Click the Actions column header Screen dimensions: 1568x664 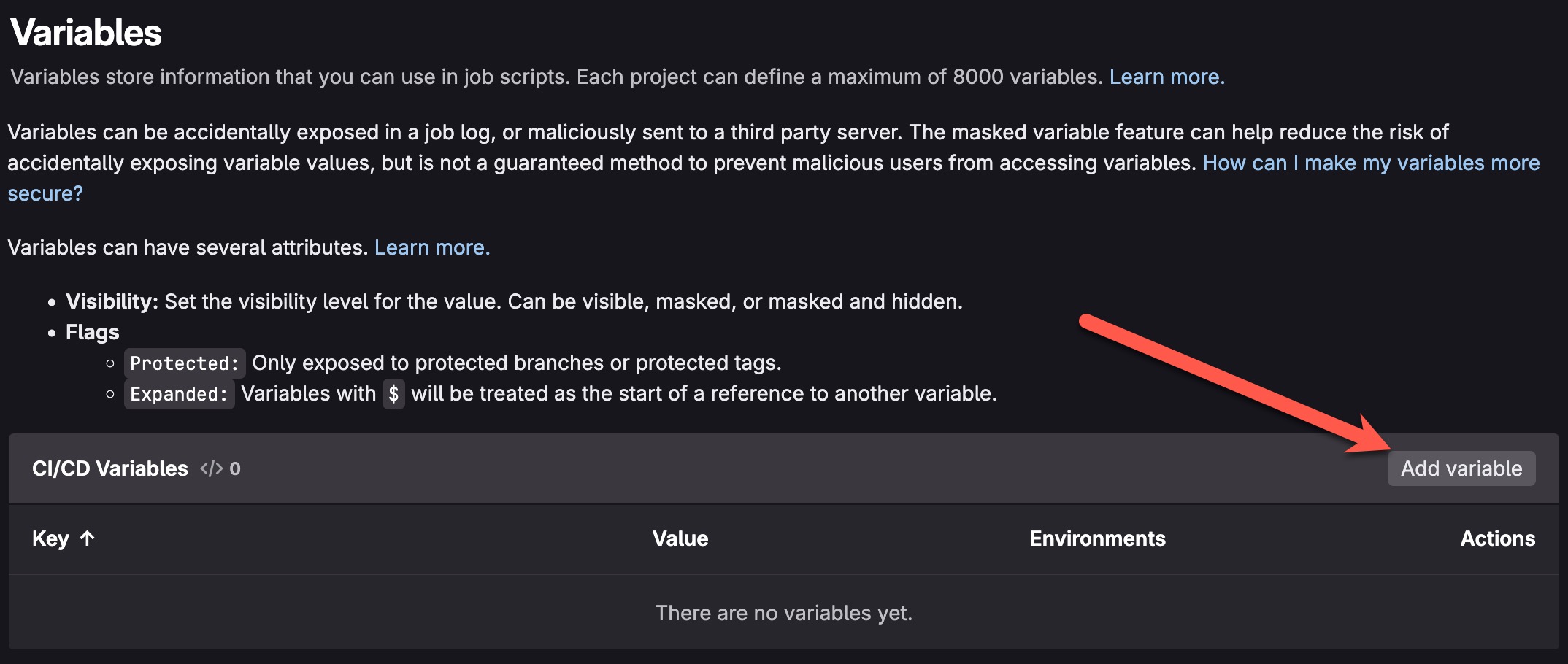pyautogui.click(x=1497, y=538)
